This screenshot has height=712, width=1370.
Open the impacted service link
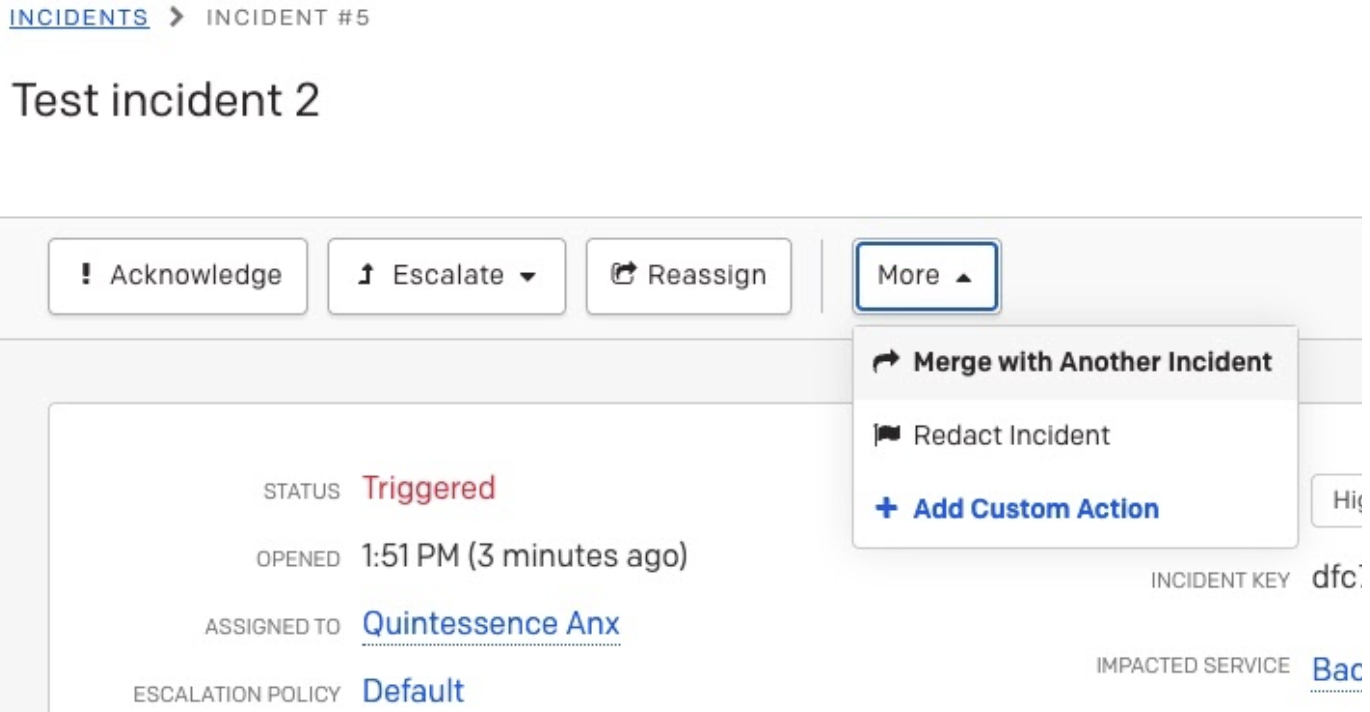tap(1337, 668)
